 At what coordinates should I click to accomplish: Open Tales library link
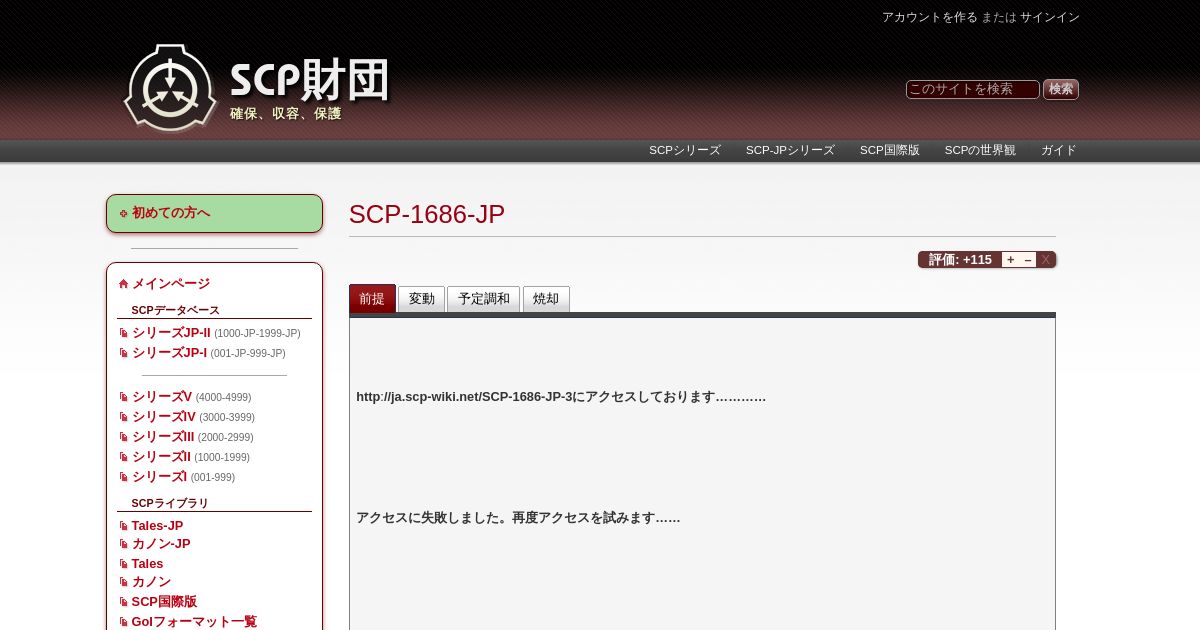point(147,564)
